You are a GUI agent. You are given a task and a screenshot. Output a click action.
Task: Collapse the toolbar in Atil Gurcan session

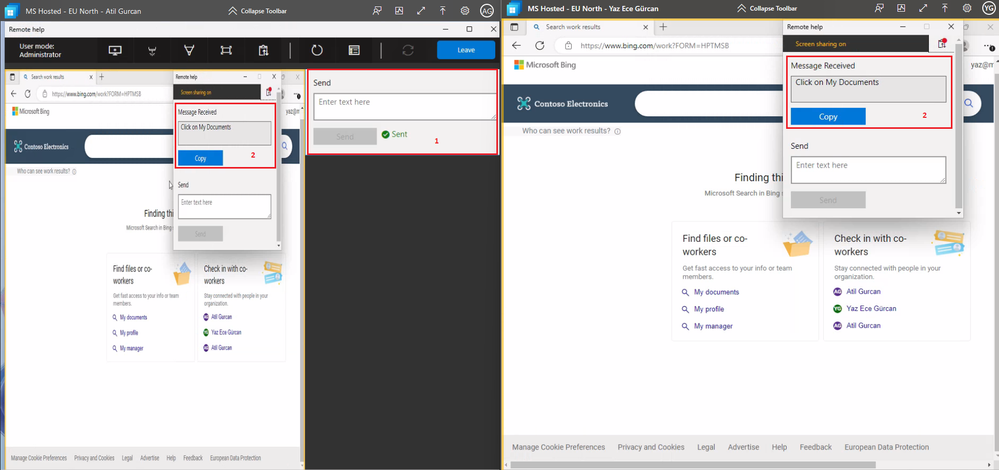click(x=259, y=10)
